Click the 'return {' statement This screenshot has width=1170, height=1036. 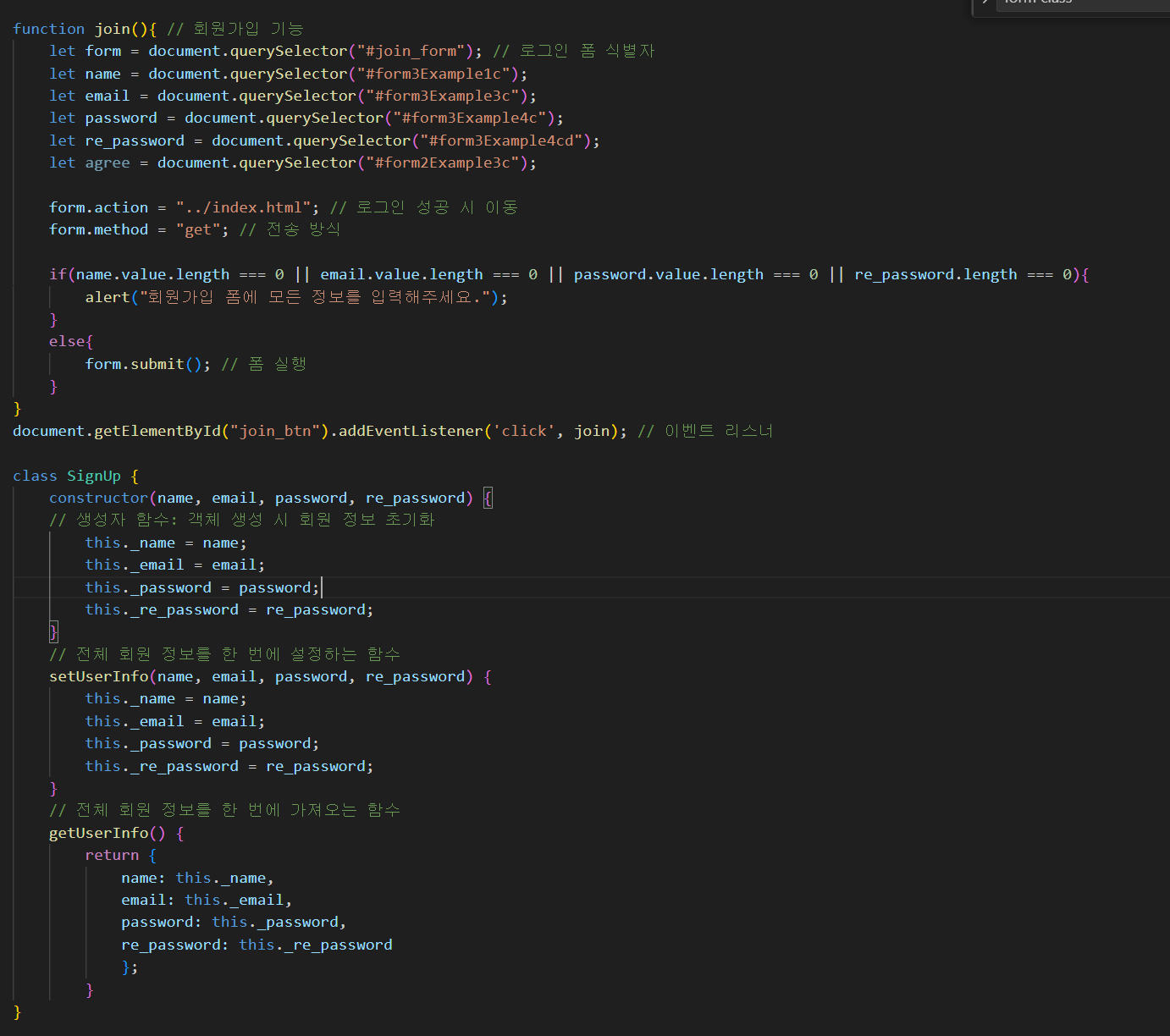tap(120, 855)
